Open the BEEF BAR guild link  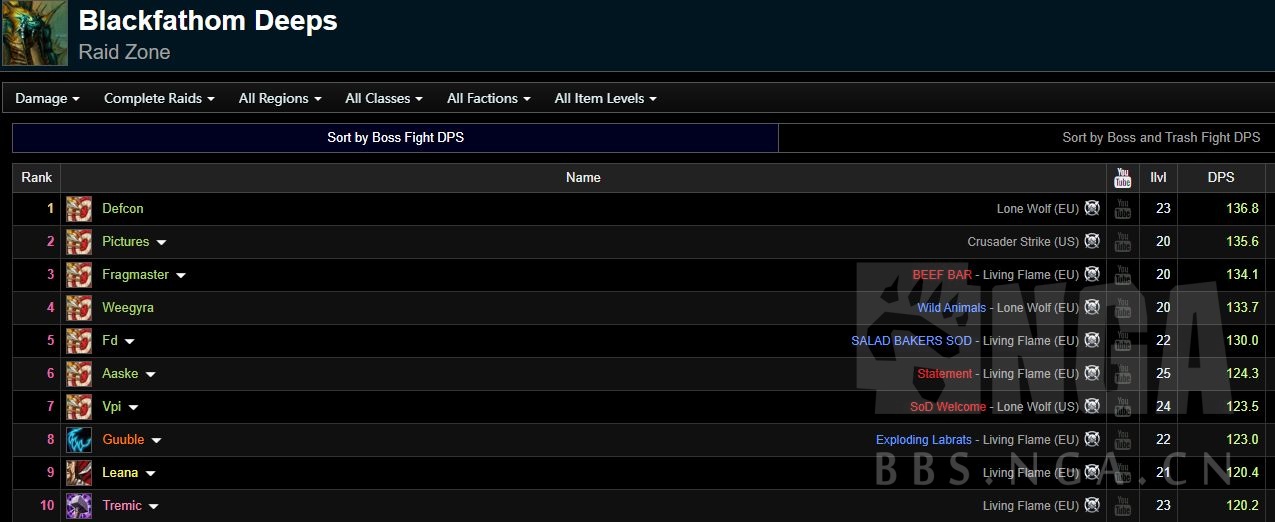942,275
